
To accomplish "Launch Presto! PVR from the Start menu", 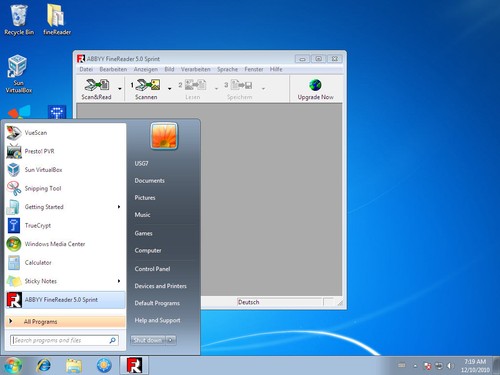I will tap(65, 151).
